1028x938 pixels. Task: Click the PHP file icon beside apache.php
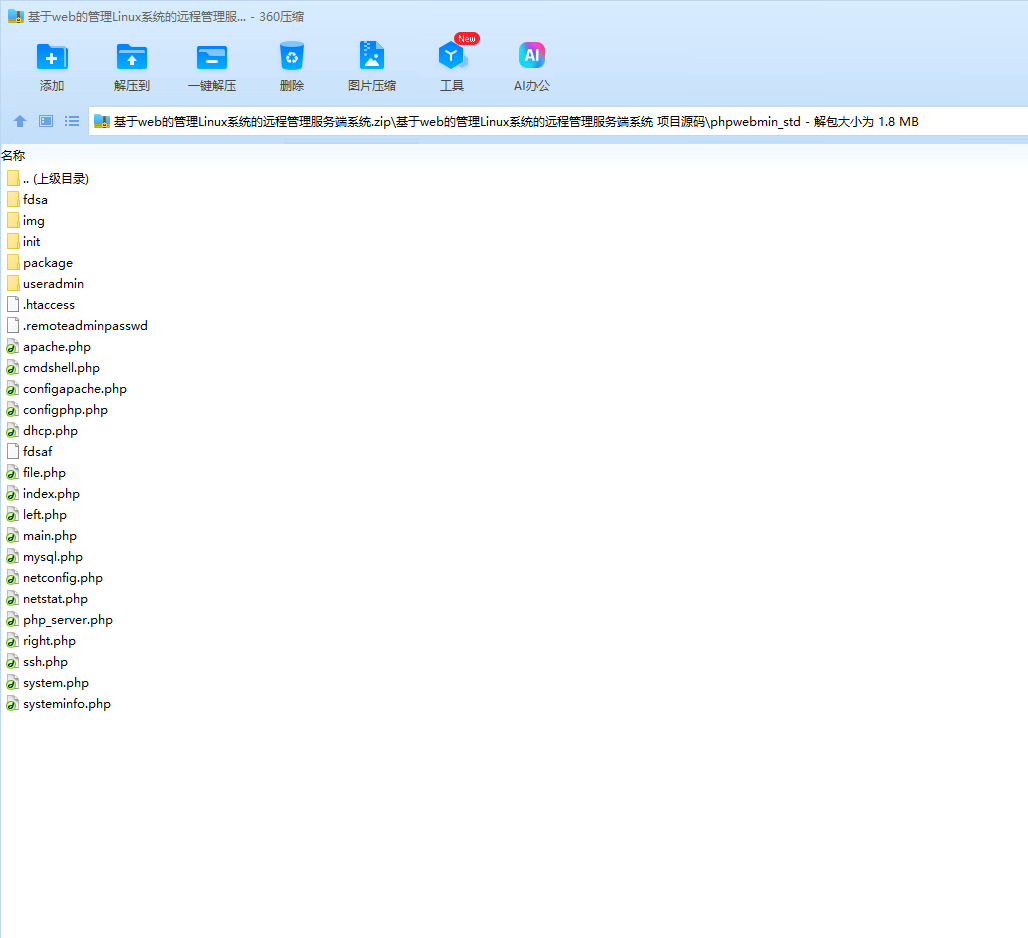pos(12,346)
